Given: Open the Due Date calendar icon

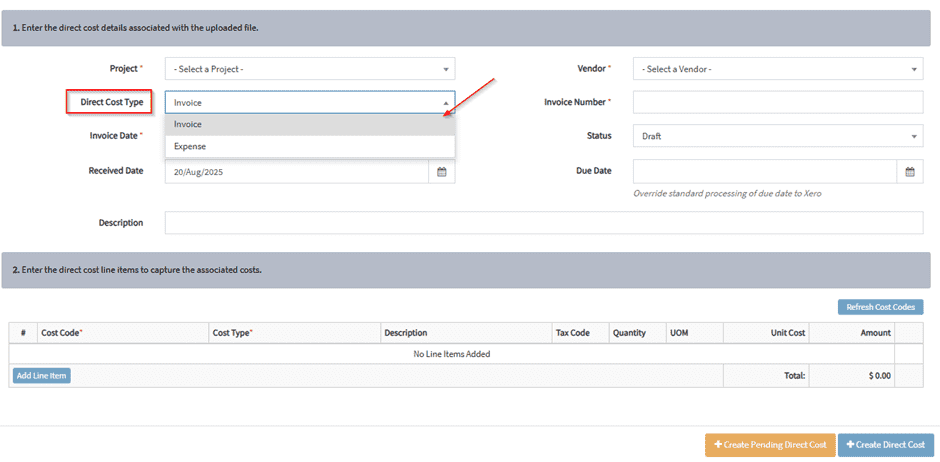Looking at the screenshot, I should tap(910, 172).
